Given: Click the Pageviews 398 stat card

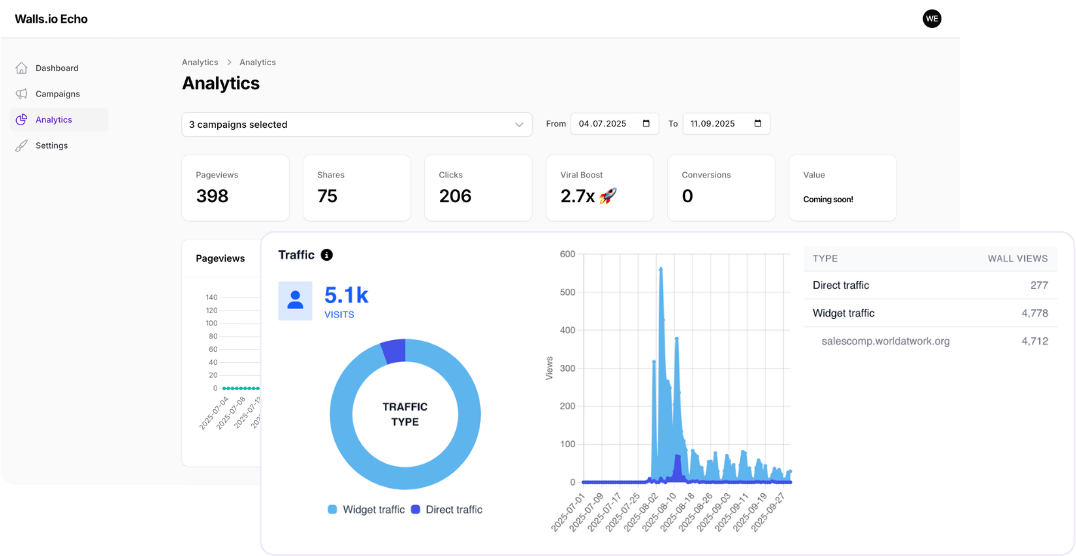Looking at the screenshot, I should point(235,187).
